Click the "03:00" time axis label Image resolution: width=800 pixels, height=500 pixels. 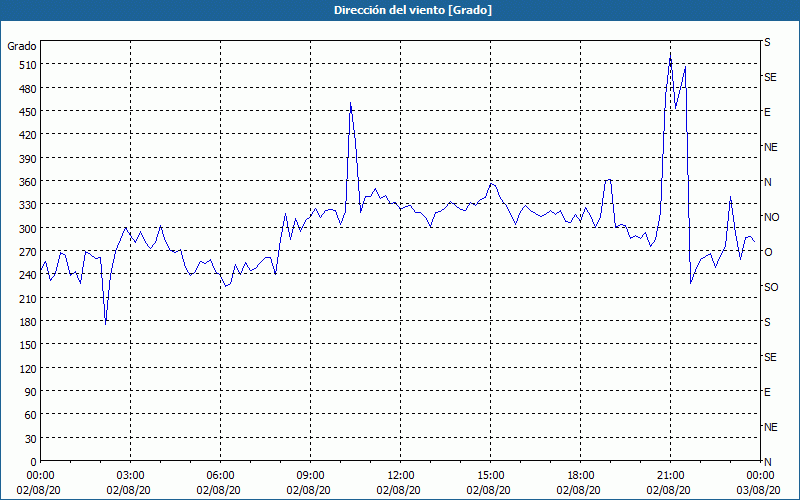click(x=131, y=476)
